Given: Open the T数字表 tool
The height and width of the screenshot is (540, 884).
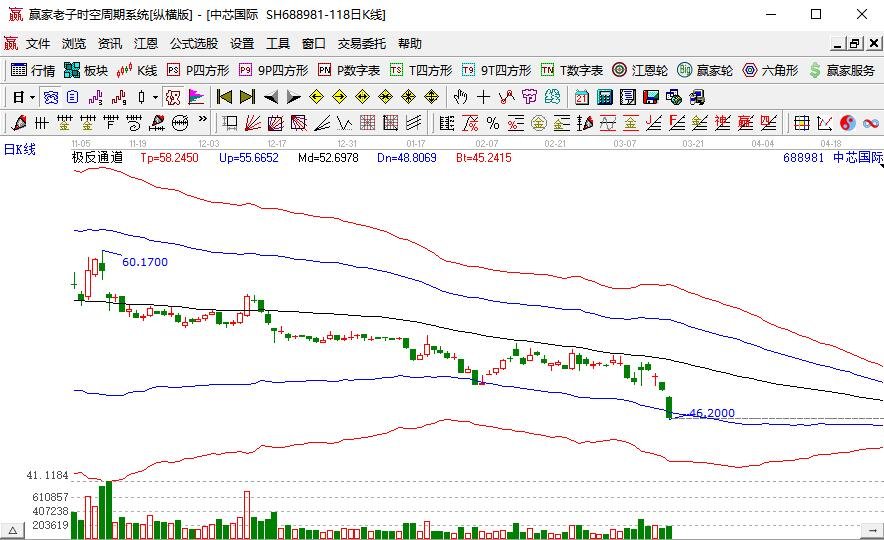Looking at the screenshot, I should [x=572, y=70].
